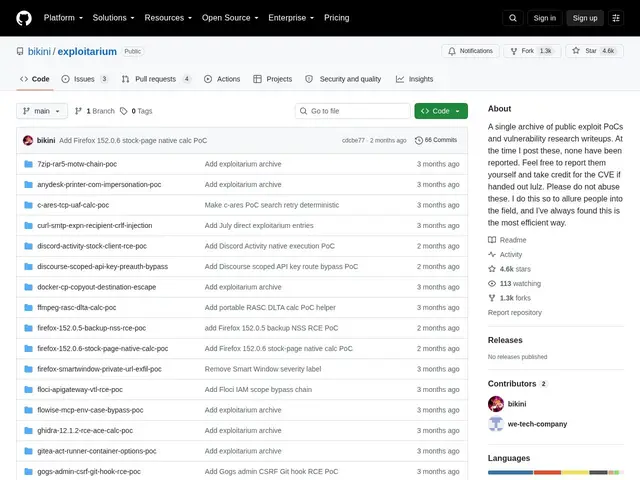Open commit hash cdcbe77 link
640x480 pixels.
tap(353, 140)
